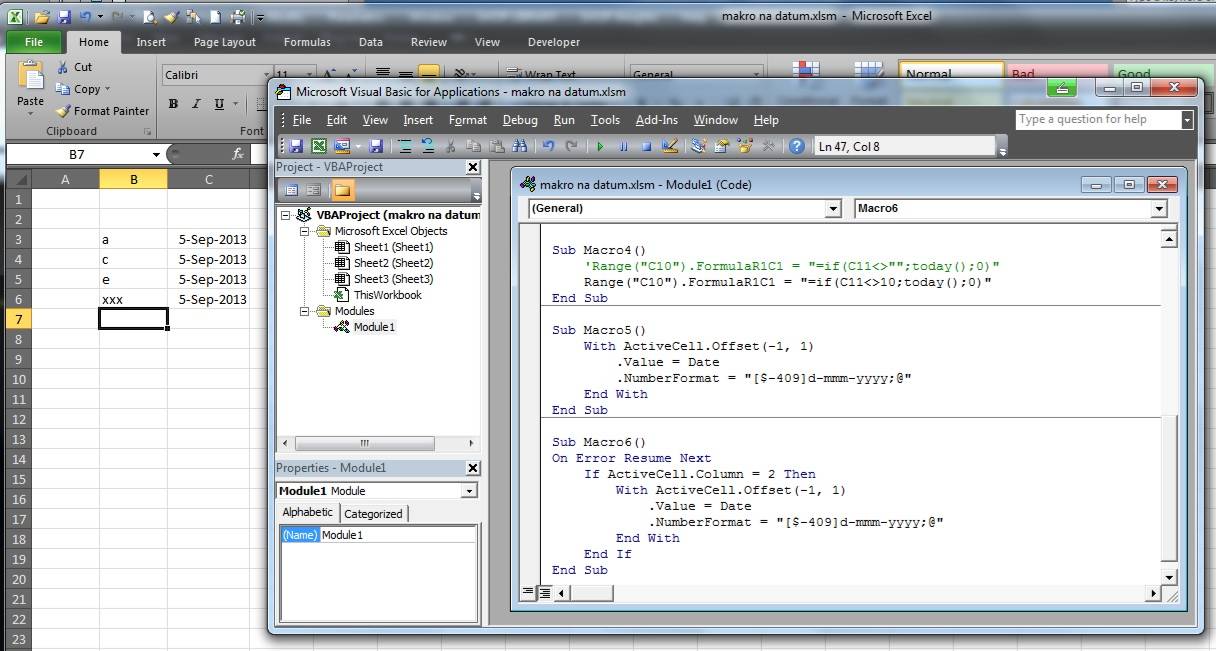Switch to Full Module View in code window

coord(544,592)
